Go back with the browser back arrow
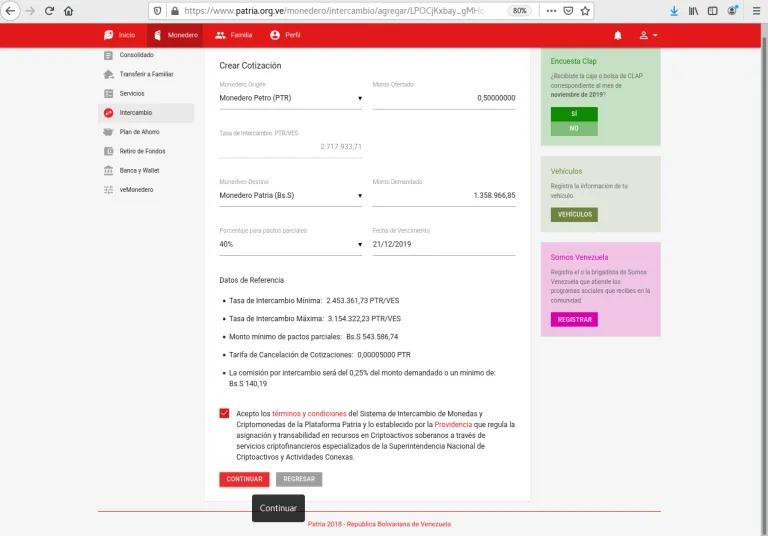Viewport: 768px width, 536px height. [10, 11]
